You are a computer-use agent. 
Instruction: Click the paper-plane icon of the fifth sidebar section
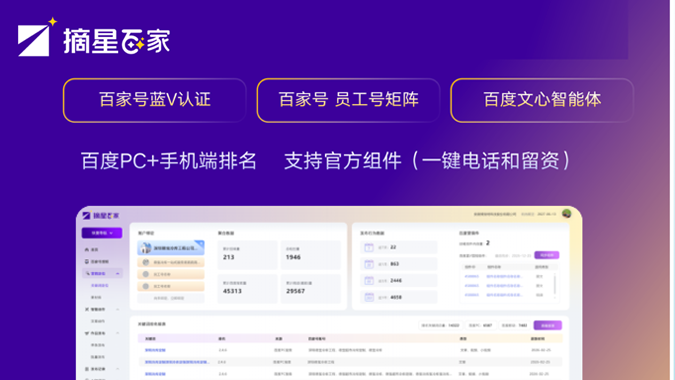pos(87,333)
